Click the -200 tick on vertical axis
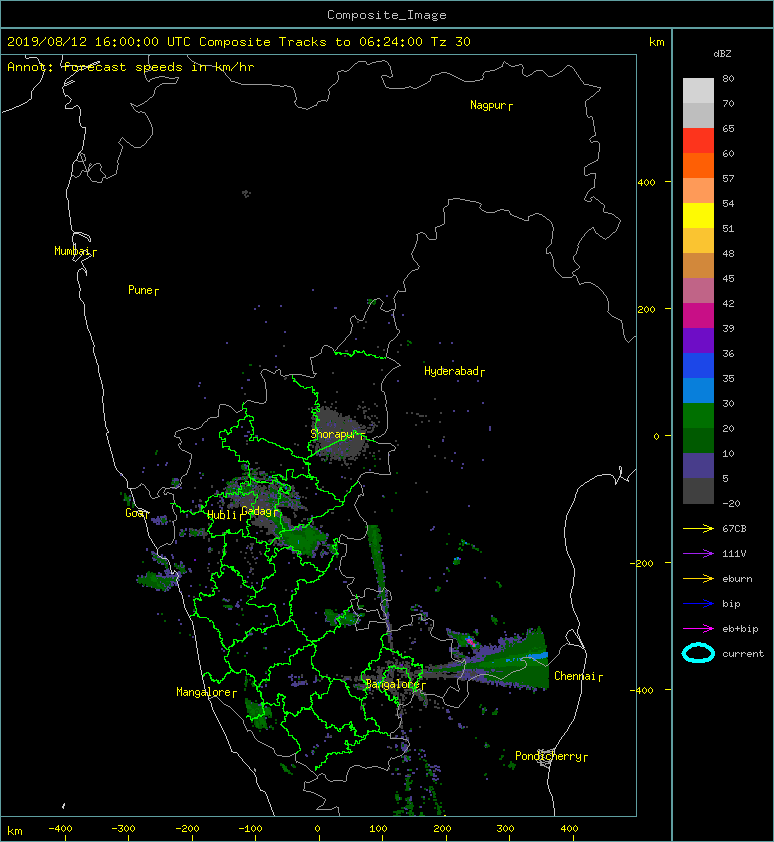 click(643, 563)
